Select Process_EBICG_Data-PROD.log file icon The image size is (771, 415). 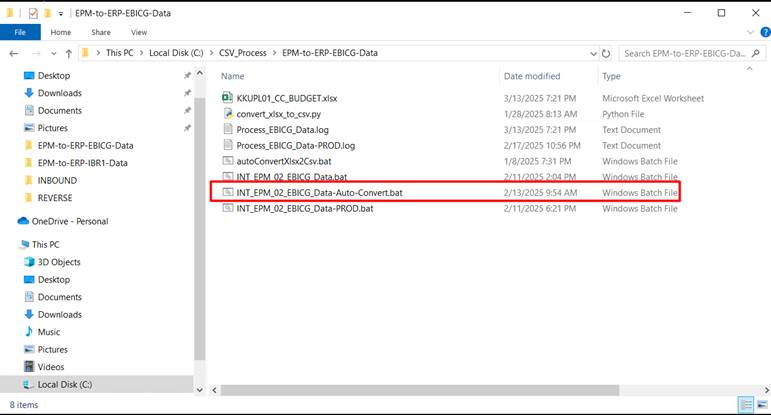tap(227, 145)
